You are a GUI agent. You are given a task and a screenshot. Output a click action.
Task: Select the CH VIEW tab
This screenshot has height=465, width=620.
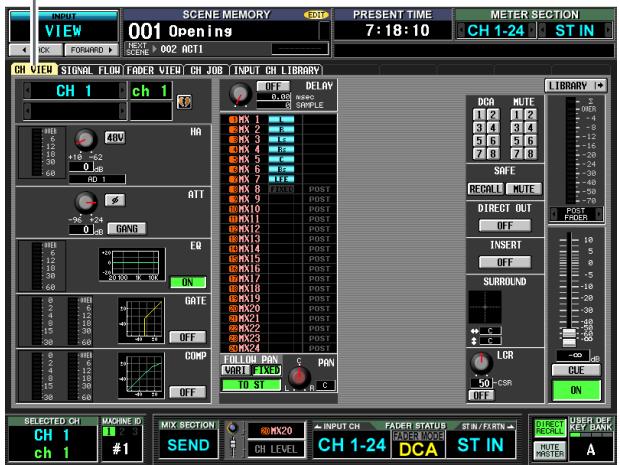pos(34,70)
